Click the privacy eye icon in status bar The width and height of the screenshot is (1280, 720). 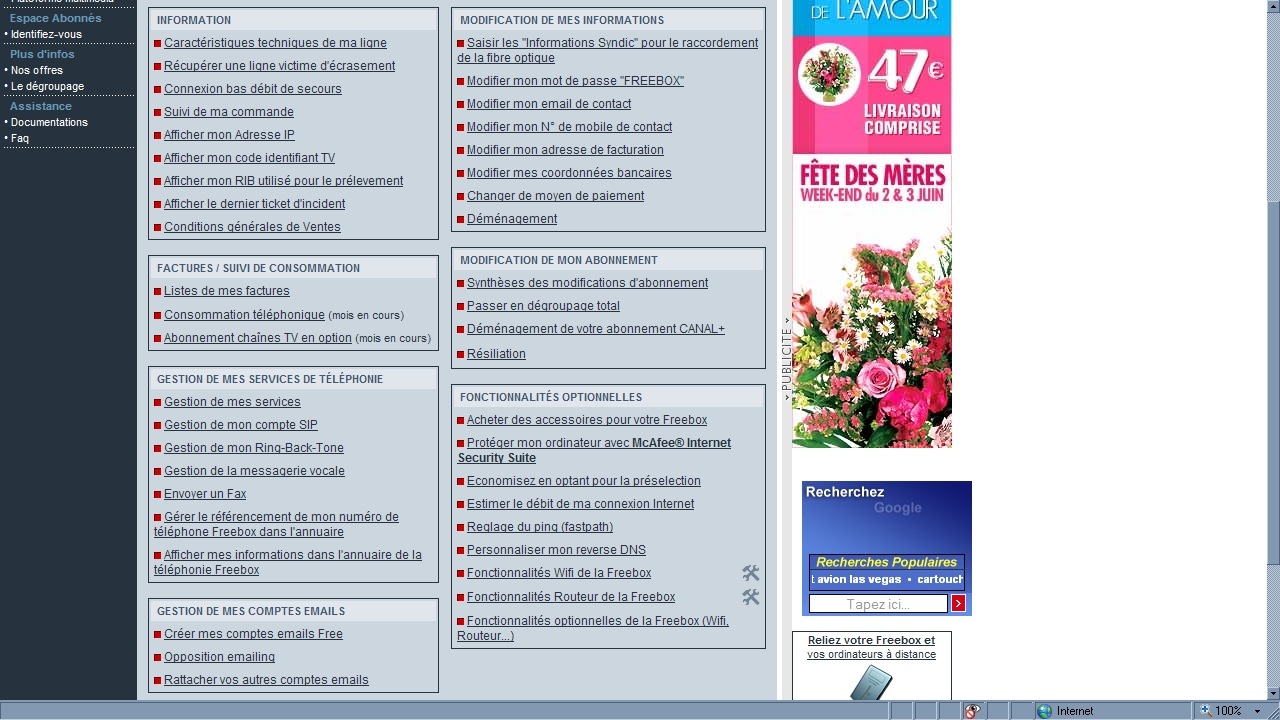click(971, 711)
